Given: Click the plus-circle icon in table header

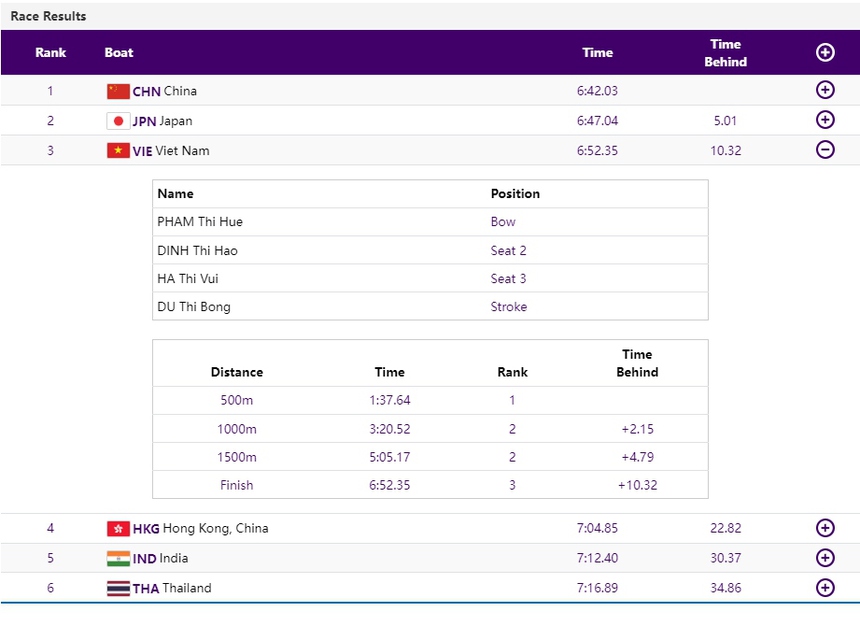Looking at the screenshot, I should [825, 52].
